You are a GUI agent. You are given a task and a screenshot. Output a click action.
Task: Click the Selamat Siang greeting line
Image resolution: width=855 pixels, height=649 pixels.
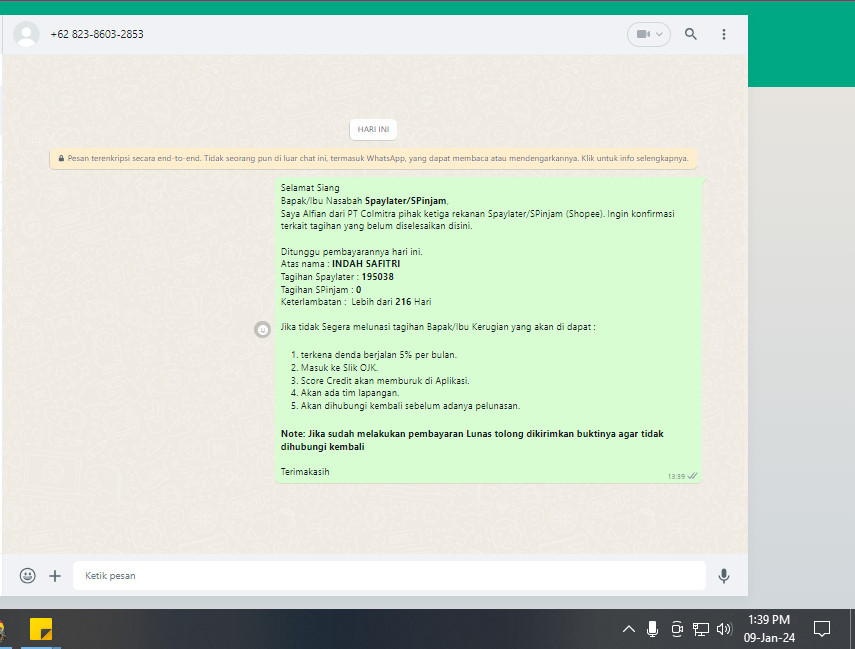pos(310,188)
